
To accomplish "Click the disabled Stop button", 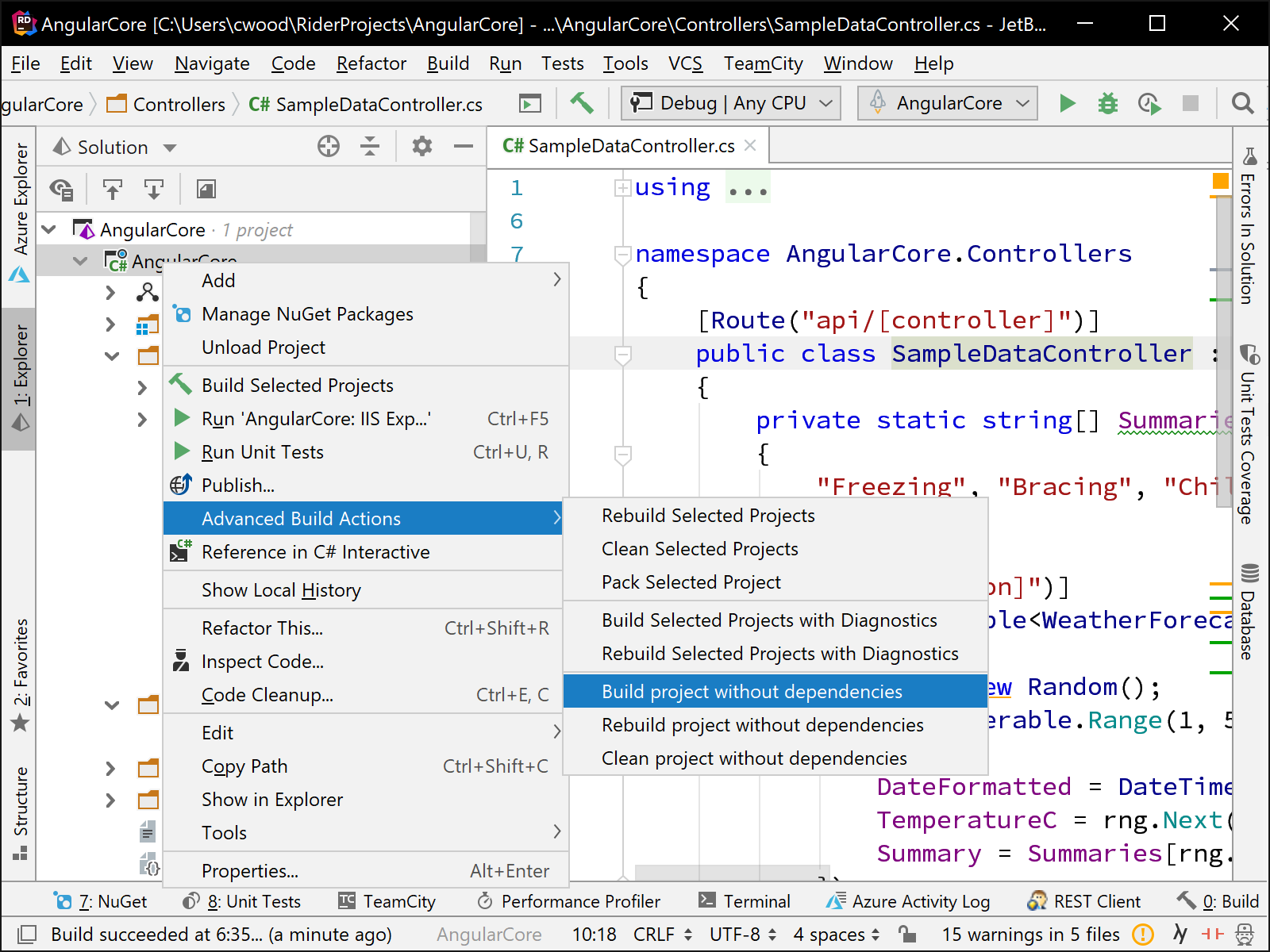I will pos(1191,103).
